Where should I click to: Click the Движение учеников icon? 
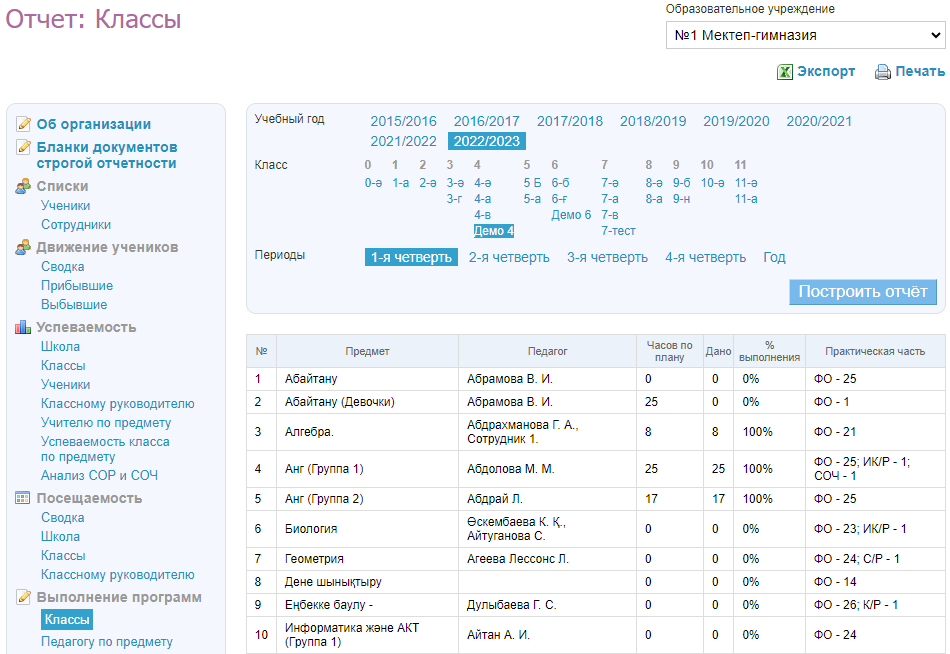(x=23, y=247)
